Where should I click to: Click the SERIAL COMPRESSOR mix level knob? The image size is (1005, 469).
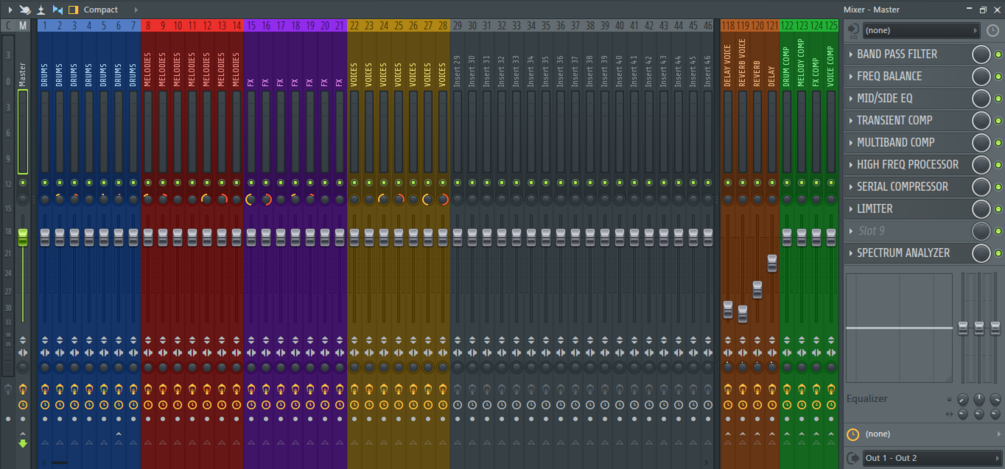[981, 187]
